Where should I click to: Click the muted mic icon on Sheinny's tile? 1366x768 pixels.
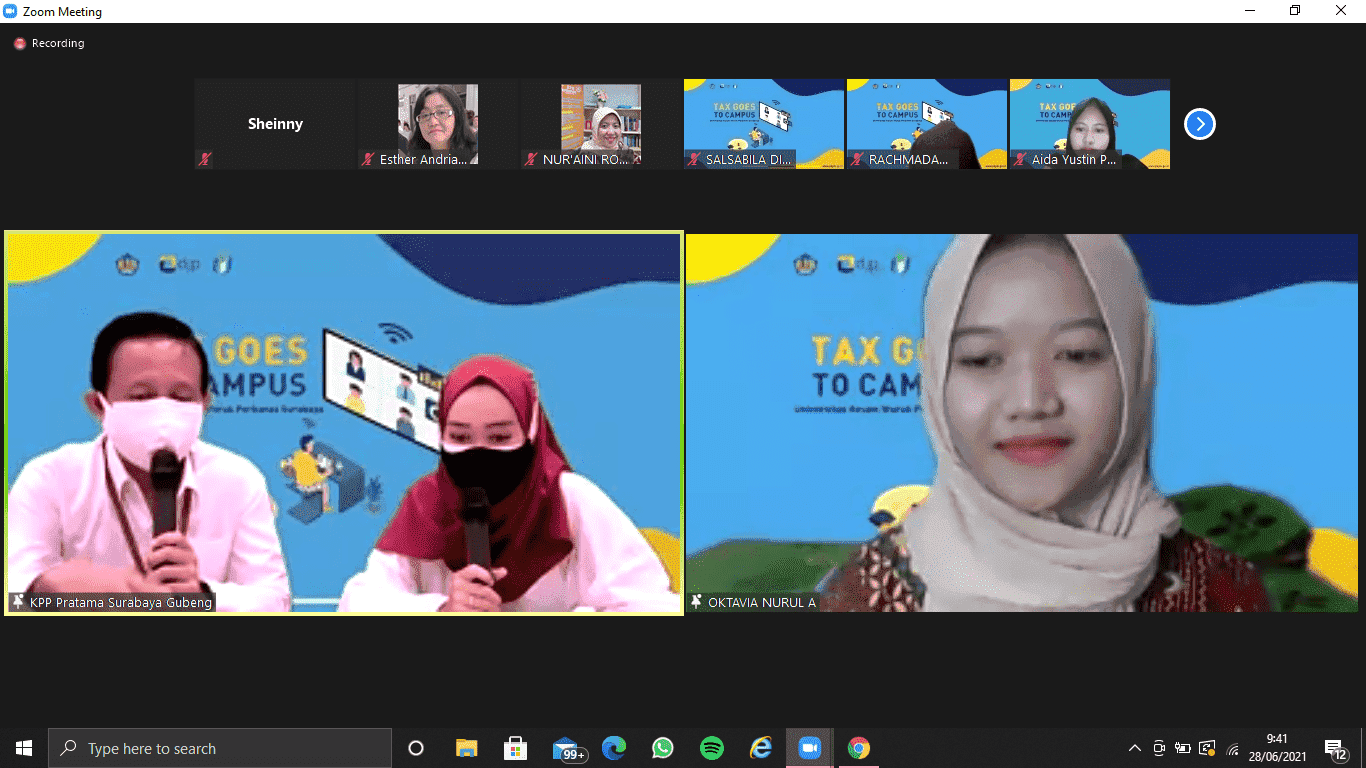205,159
